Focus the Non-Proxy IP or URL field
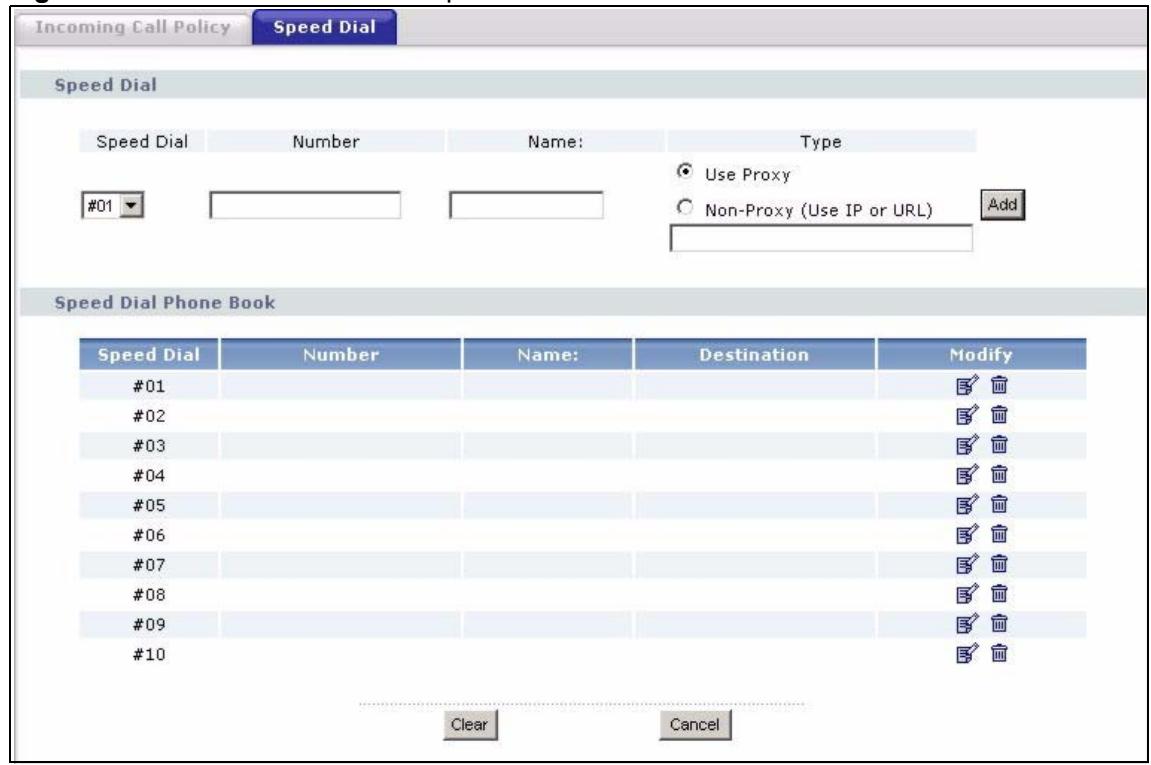Screen dimensions: 1151x765 tap(821, 238)
